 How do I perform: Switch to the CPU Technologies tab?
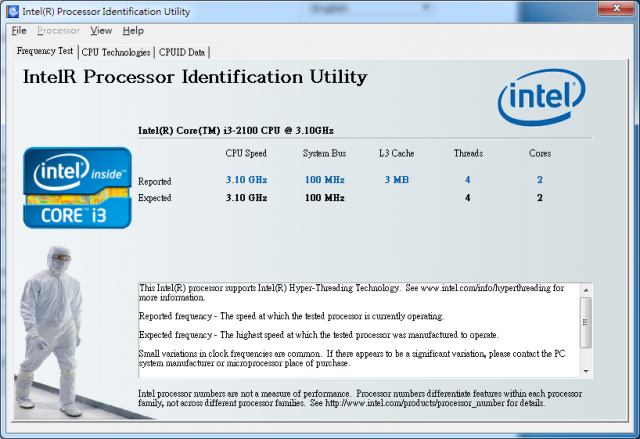[x=116, y=52]
